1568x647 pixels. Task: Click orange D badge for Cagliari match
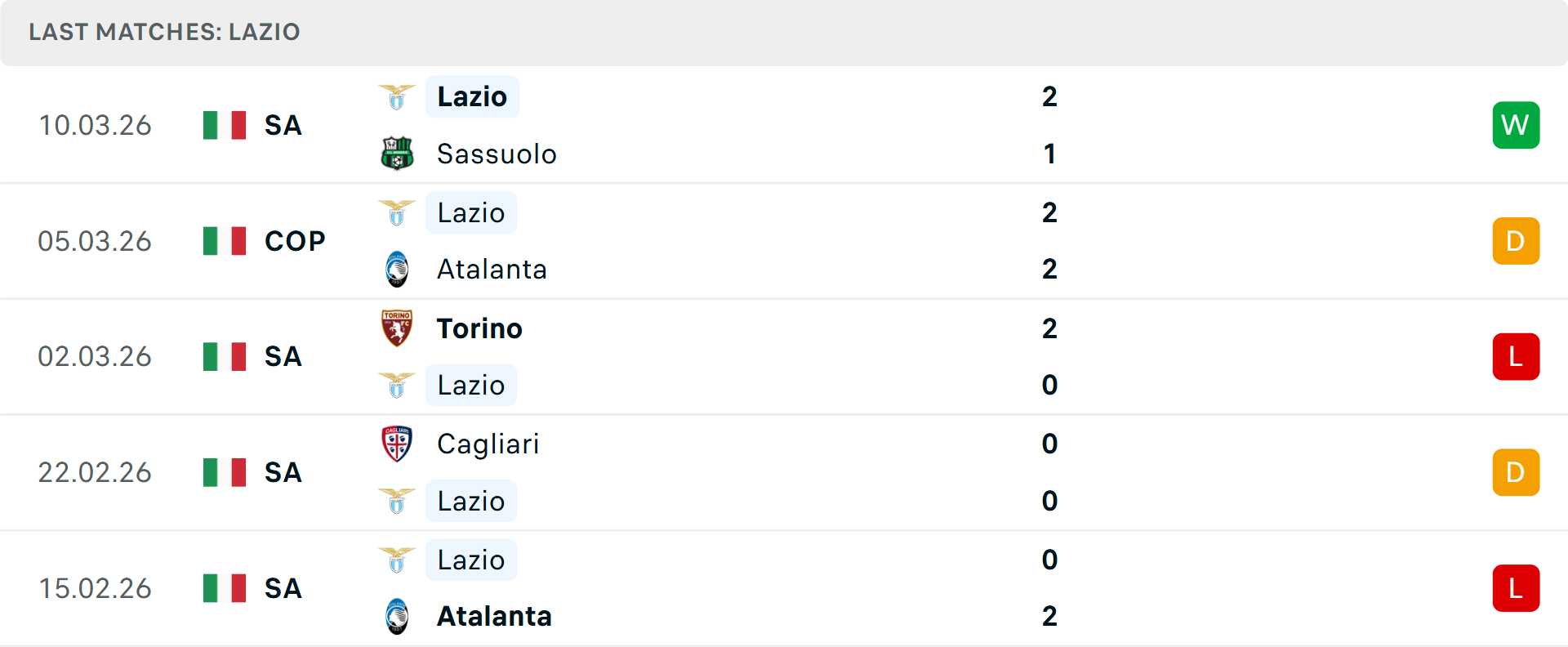click(x=1515, y=472)
